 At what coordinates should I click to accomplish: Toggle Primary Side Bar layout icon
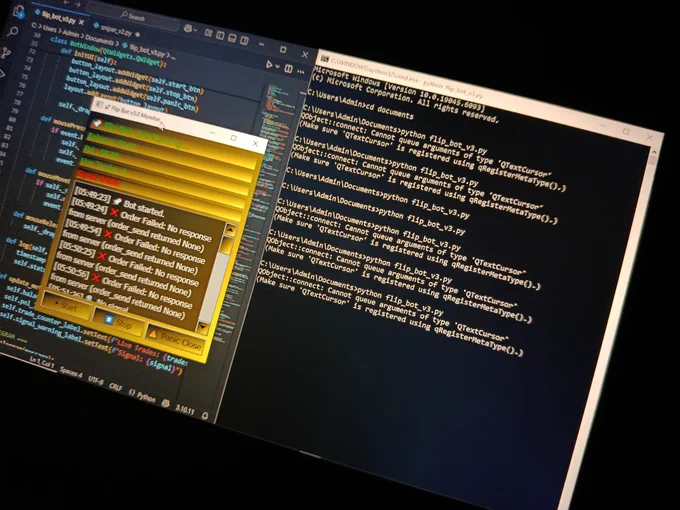pyautogui.click(x=220, y=36)
